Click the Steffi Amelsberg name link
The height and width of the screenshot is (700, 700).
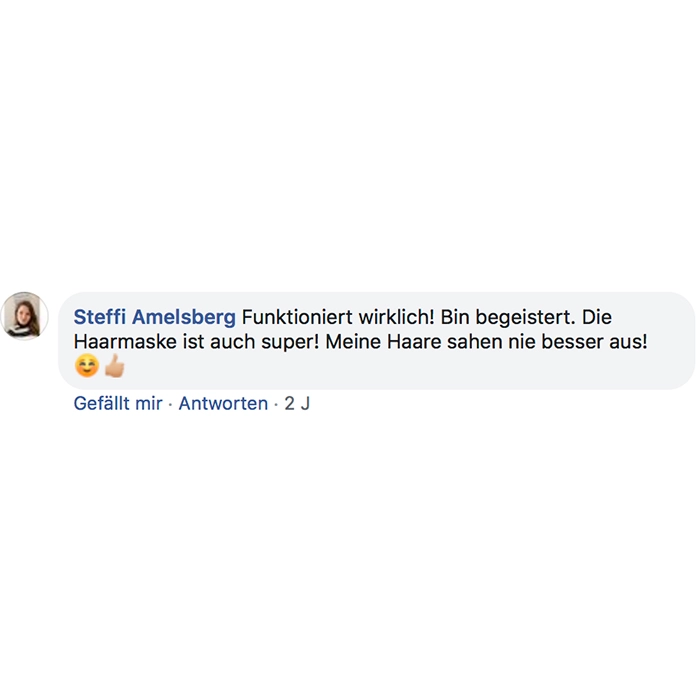tap(154, 317)
